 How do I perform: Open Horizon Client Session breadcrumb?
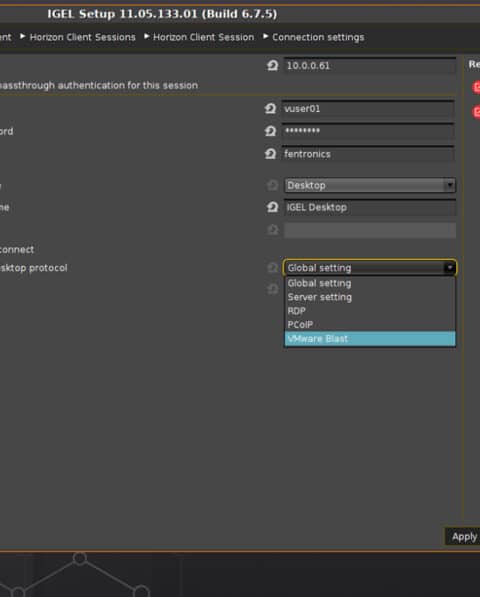[203, 37]
